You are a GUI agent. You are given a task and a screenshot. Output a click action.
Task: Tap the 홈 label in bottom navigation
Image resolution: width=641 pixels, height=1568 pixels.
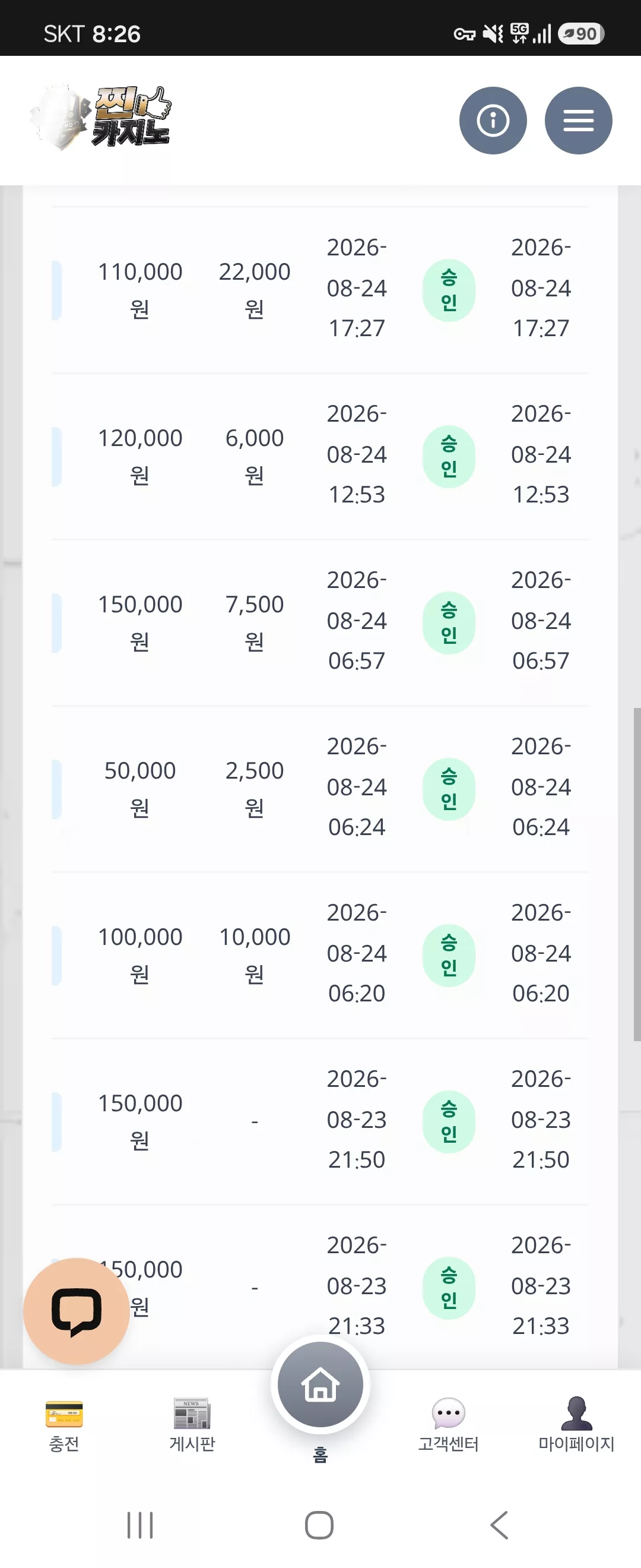click(x=320, y=1455)
